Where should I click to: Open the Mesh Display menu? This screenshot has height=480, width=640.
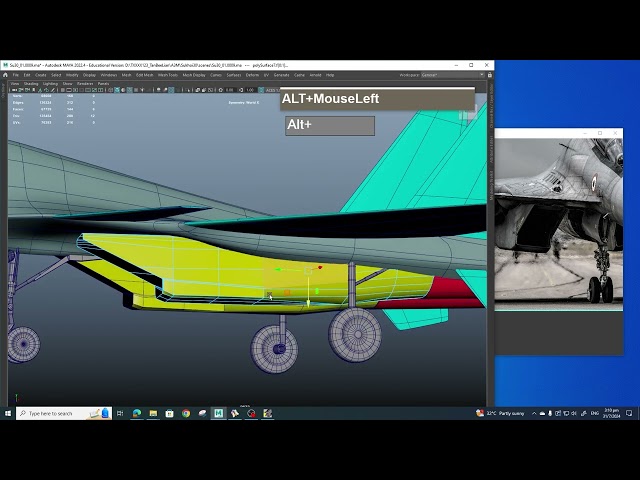tap(194, 75)
